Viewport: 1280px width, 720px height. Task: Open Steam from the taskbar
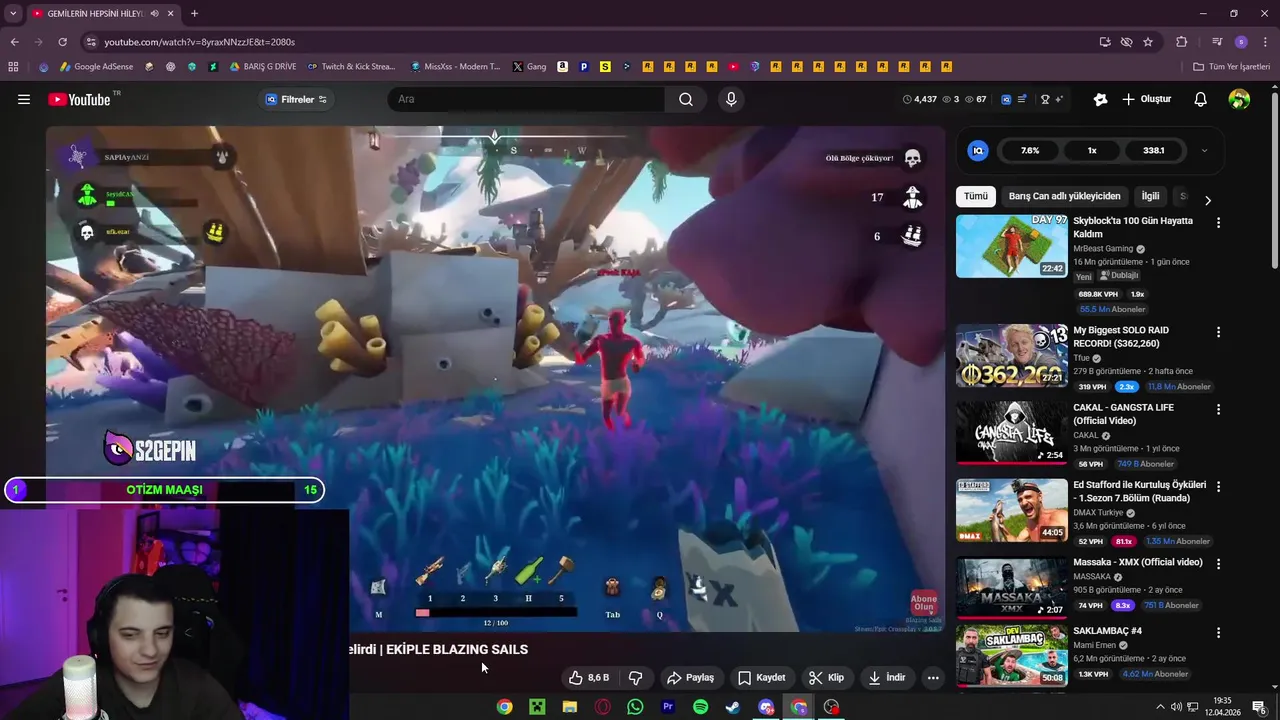733,707
